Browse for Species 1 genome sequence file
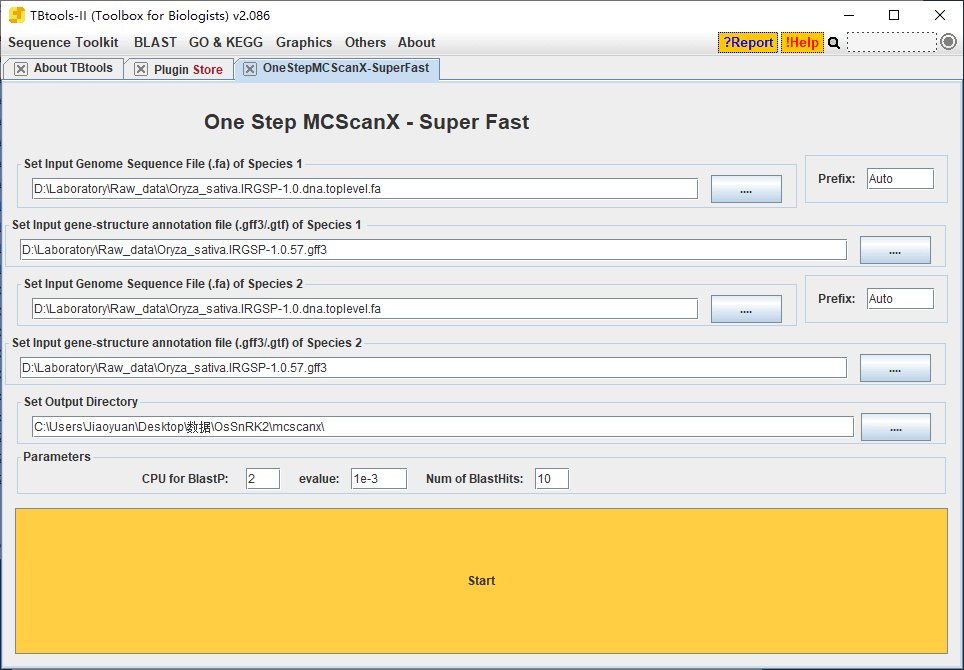This screenshot has width=964, height=670. [746, 189]
